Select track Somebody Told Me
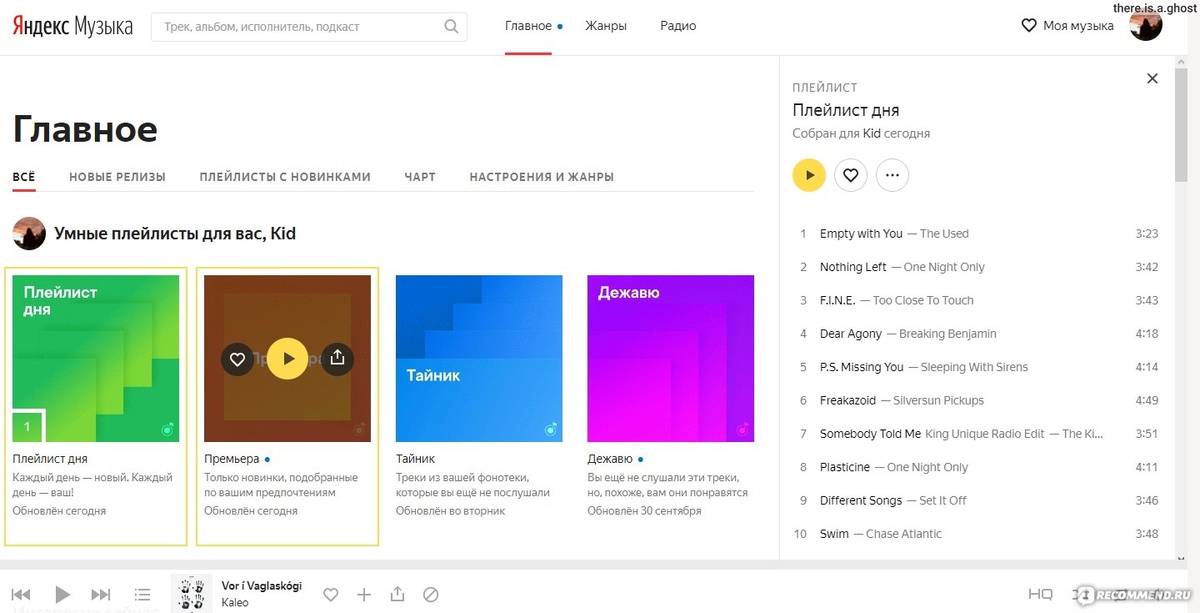Viewport: 1200px width, 613px height. tap(870, 434)
